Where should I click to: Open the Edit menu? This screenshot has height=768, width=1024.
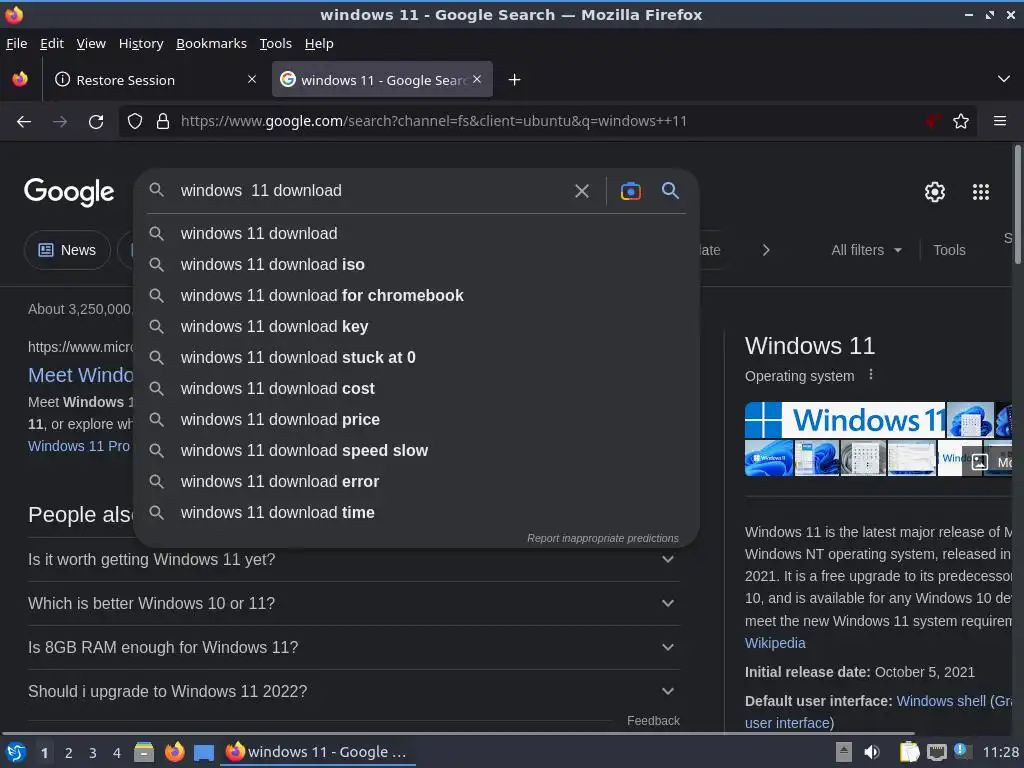[52, 43]
